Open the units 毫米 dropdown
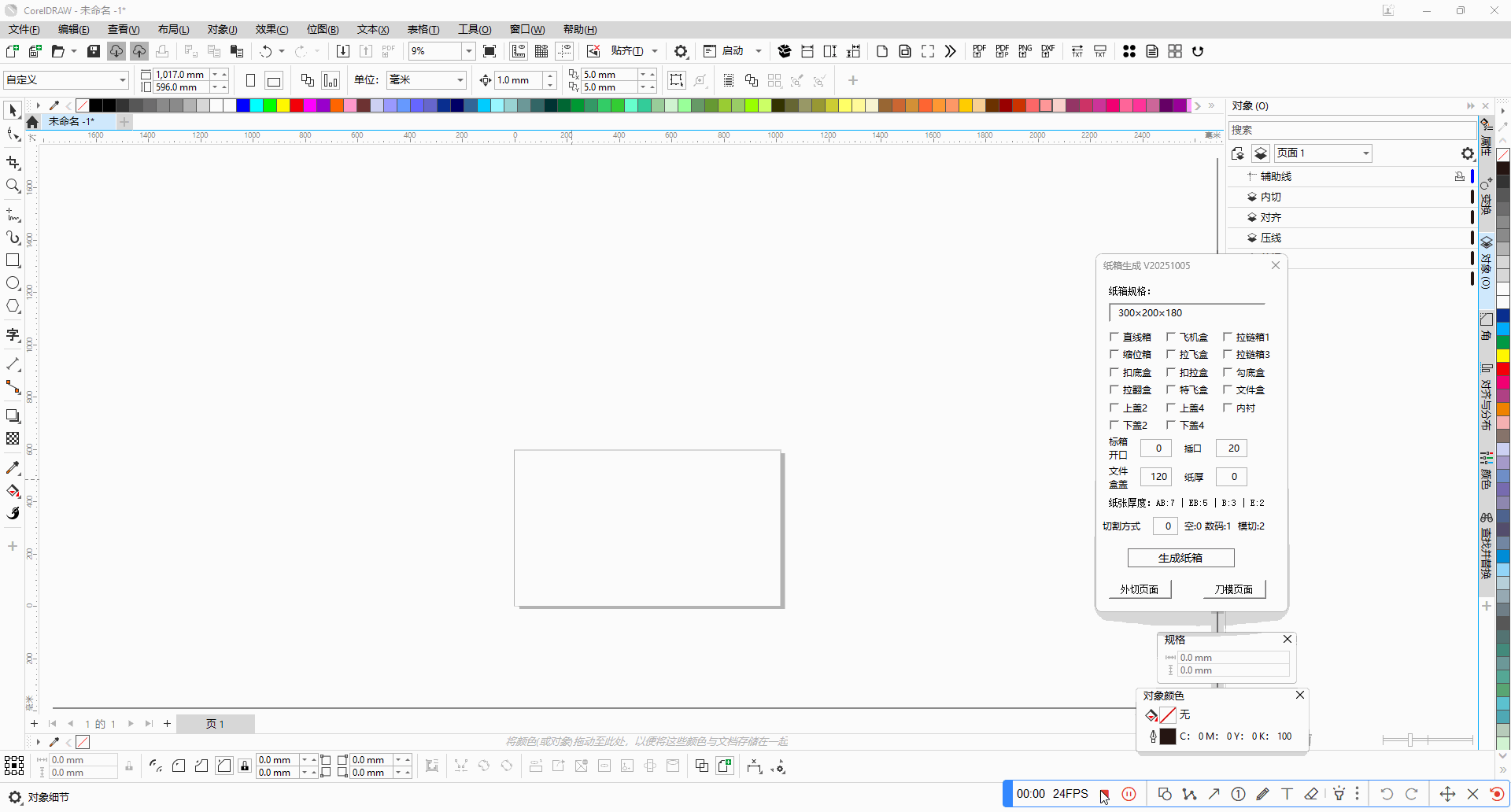Screen dimensions: 1511x812 point(460,80)
